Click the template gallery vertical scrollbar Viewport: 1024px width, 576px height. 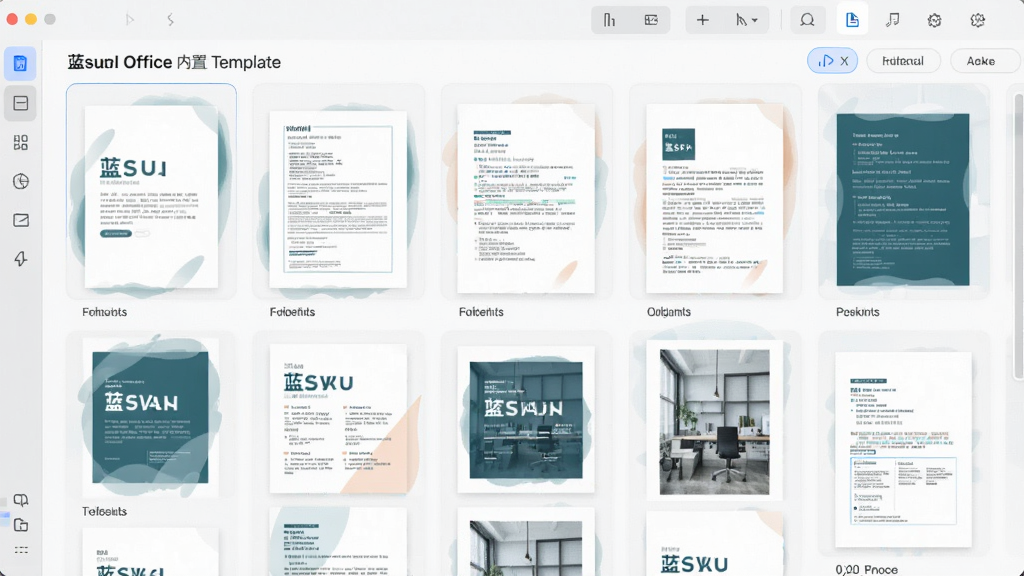(x=1019, y=236)
